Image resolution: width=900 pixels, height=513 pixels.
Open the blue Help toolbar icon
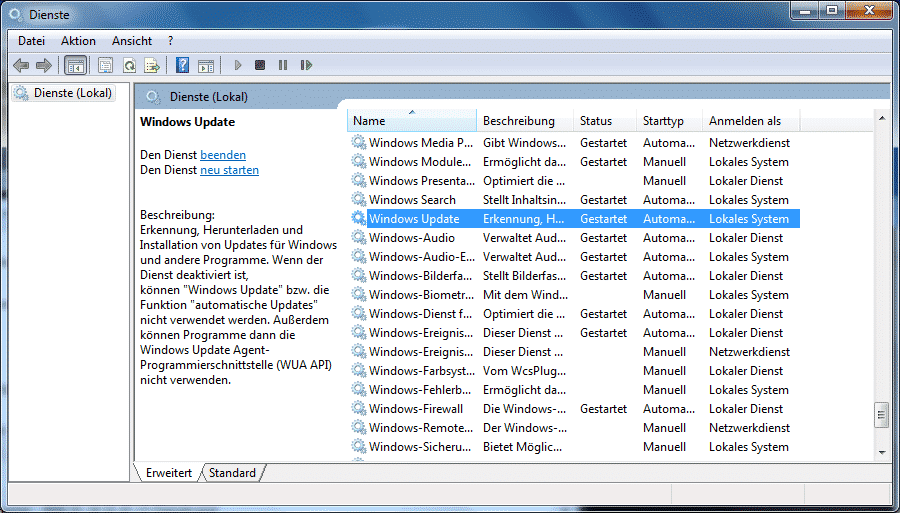point(182,65)
